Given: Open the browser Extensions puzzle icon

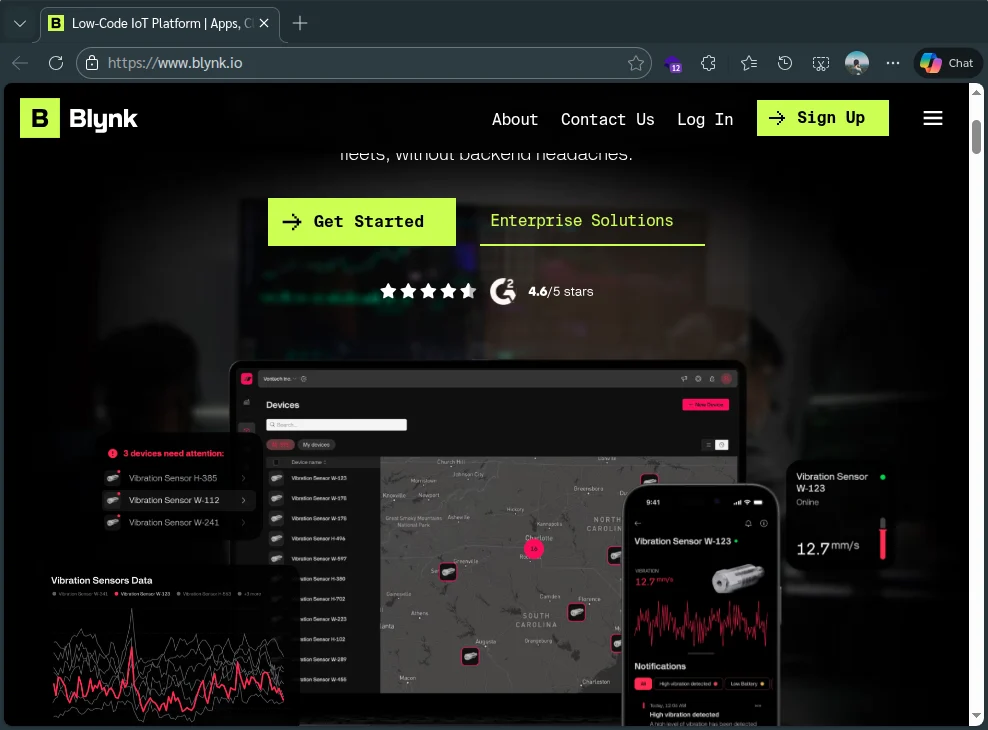Looking at the screenshot, I should click(709, 63).
